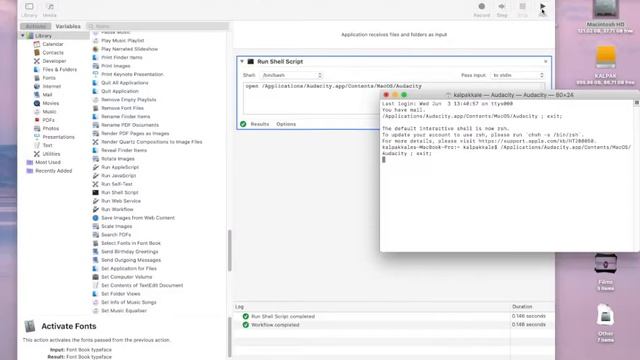The height and width of the screenshot is (360, 640).
Task: Select Run Shell Script action in list
Action: click(120, 193)
